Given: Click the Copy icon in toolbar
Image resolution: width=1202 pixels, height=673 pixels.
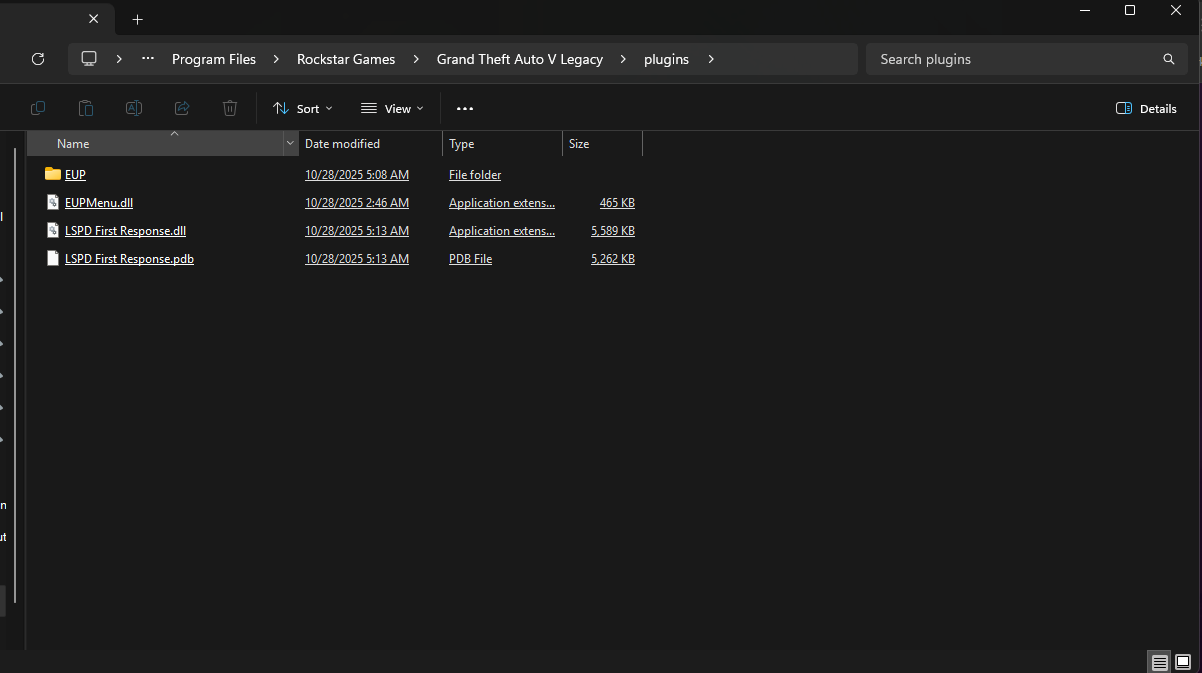Looking at the screenshot, I should 38,108.
